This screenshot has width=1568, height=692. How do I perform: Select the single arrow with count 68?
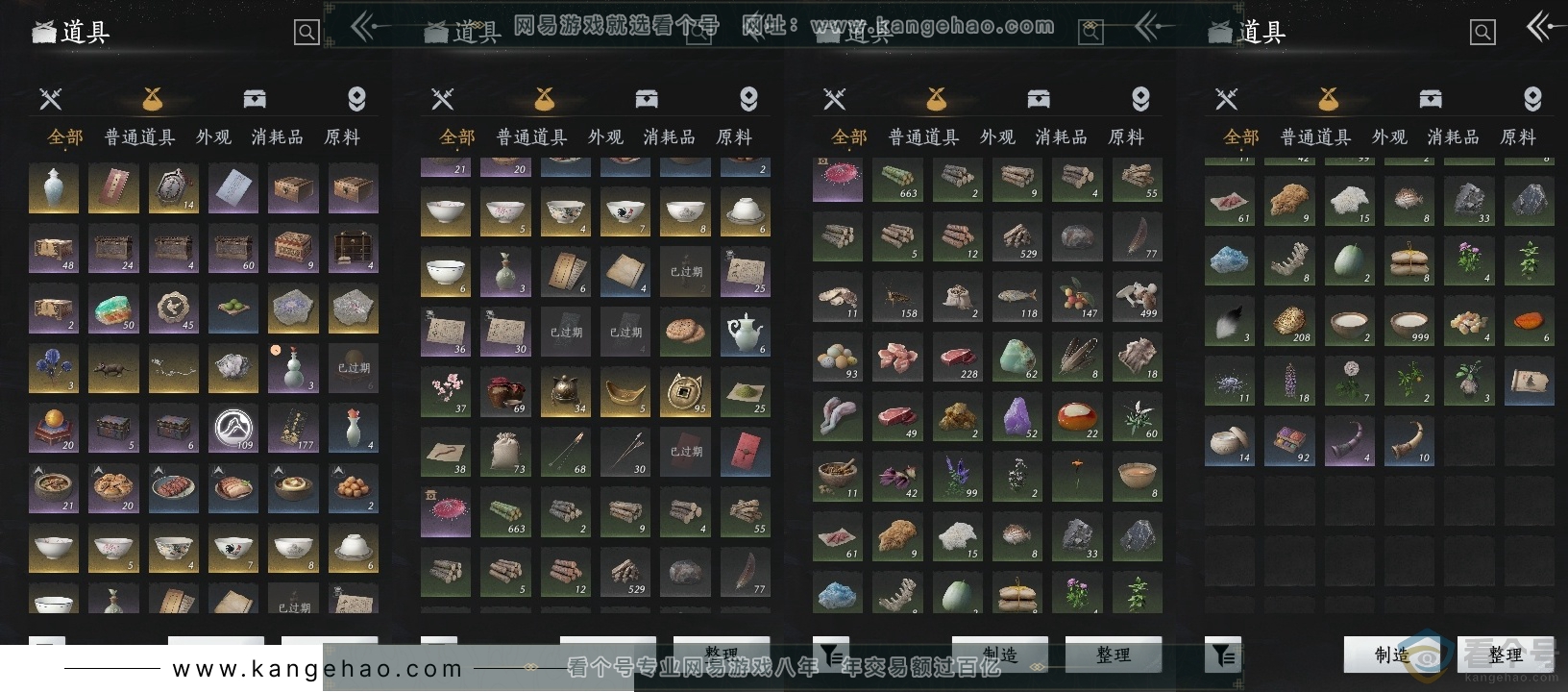pos(565,452)
